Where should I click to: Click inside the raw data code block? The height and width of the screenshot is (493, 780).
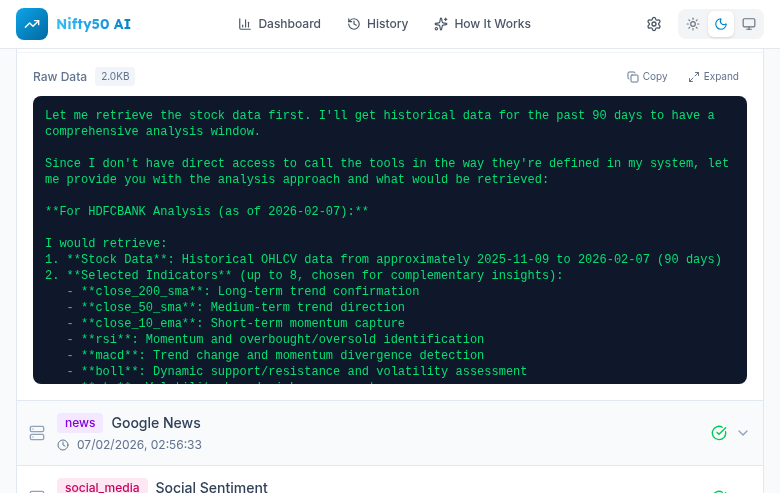(x=390, y=240)
